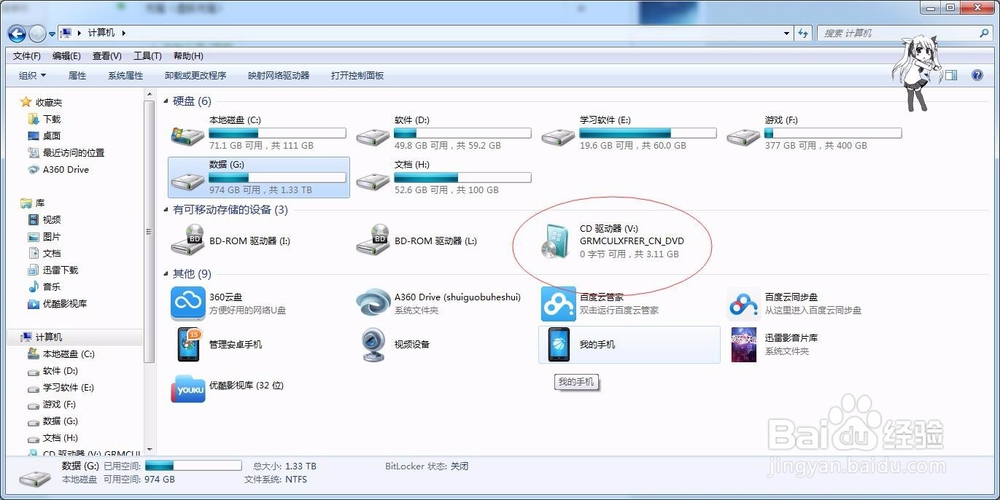Select 音乐 library in navigation pane
The height and width of the screenshot is (500, 1000).
52,287
